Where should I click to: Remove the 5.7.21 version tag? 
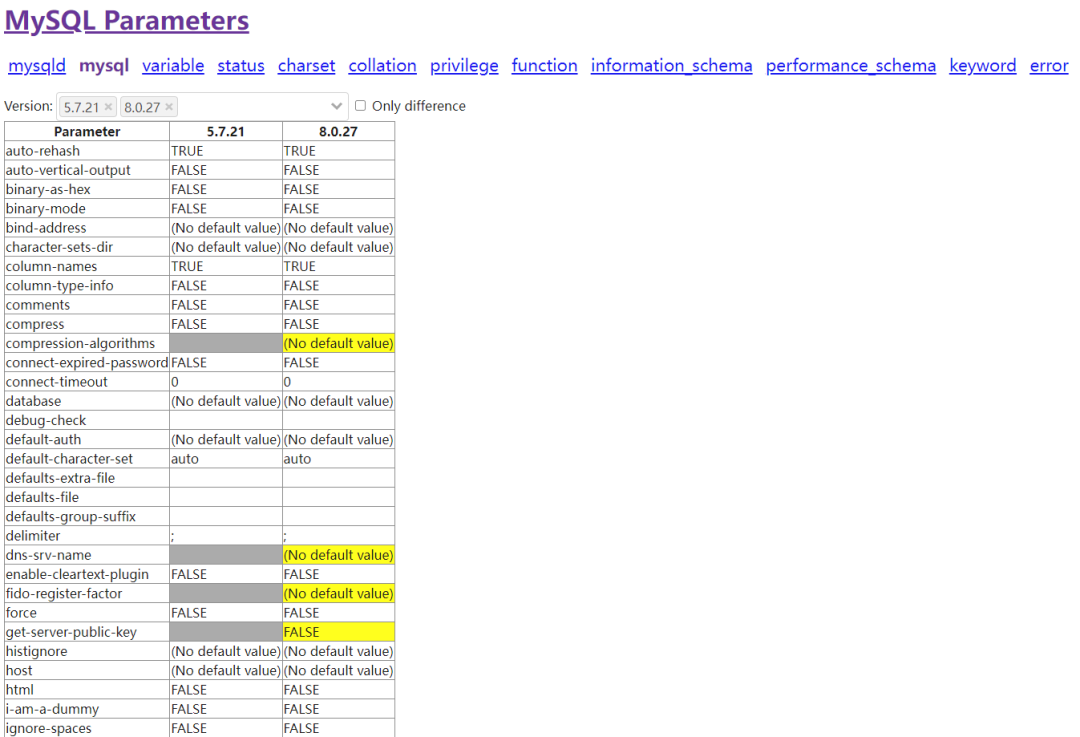pos(108,107)
